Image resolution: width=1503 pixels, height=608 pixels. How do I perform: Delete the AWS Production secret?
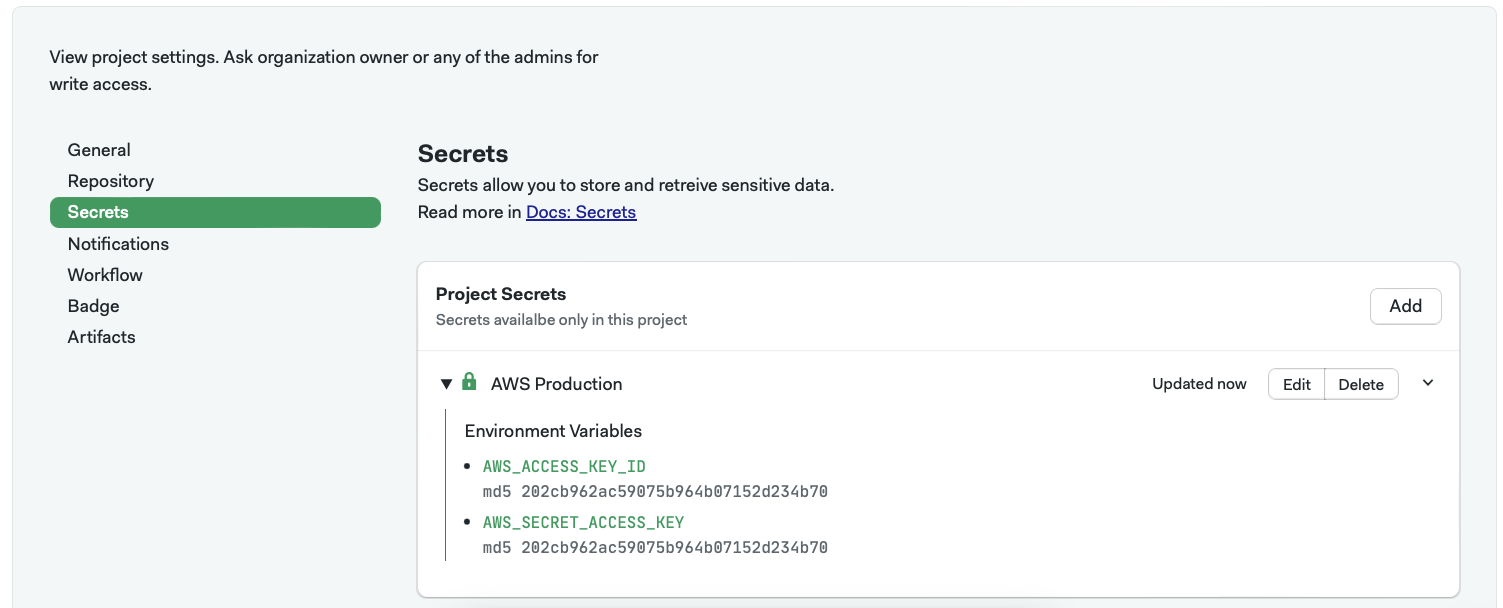[1361, 383]
